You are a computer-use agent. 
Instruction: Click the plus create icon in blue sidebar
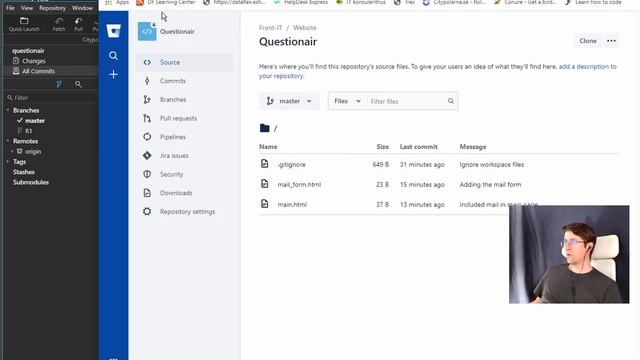coord(113,74)
